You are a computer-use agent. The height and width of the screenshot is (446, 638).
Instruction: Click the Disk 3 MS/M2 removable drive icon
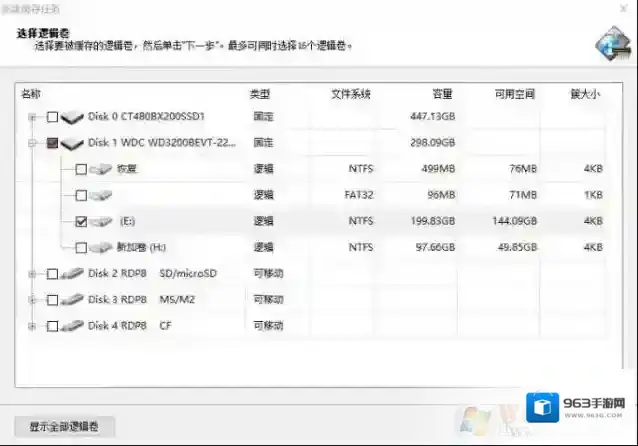point(72,299)
